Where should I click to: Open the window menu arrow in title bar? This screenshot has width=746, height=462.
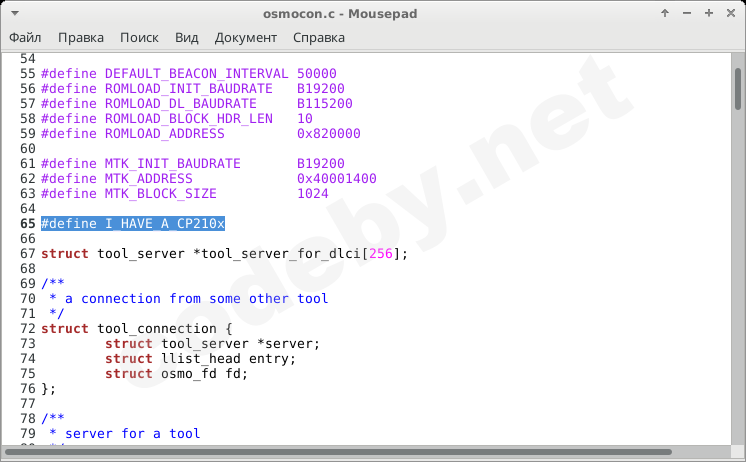15,13
